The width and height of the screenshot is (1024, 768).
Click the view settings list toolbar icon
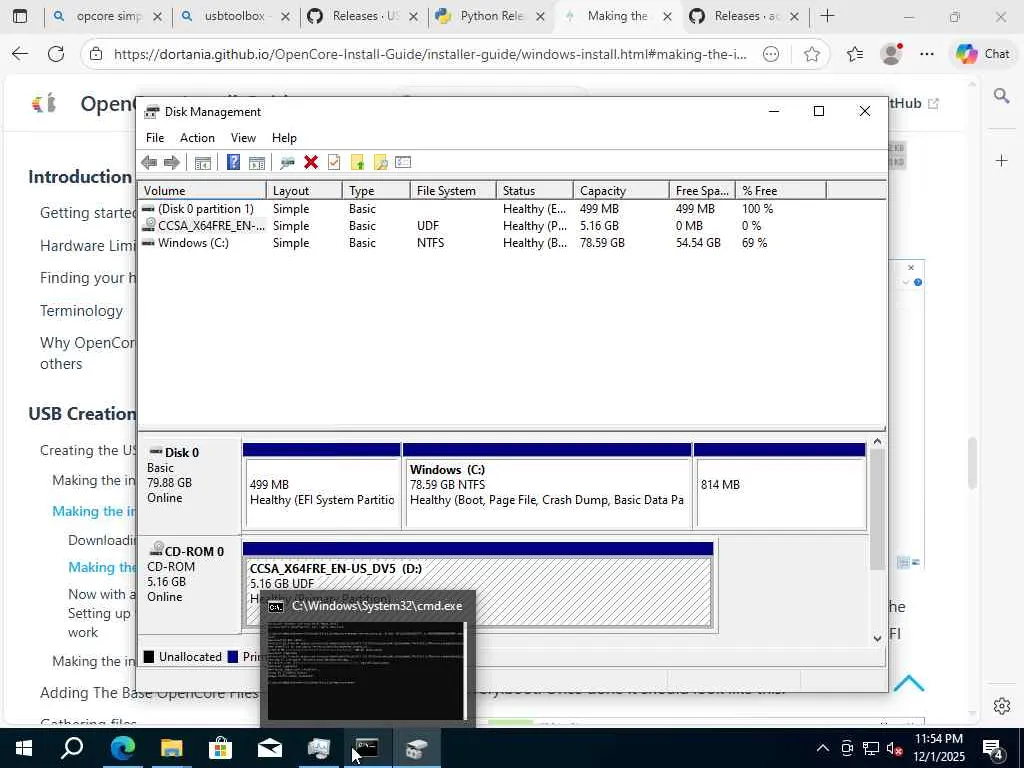point(403,162)
